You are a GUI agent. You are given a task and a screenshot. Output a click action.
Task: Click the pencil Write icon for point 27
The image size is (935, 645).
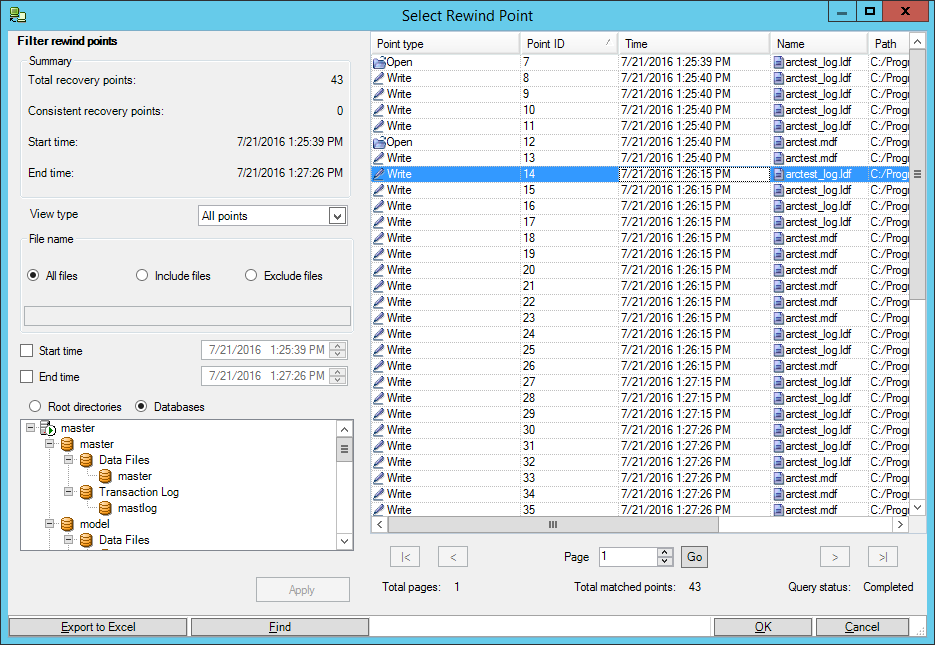point(379,382)
